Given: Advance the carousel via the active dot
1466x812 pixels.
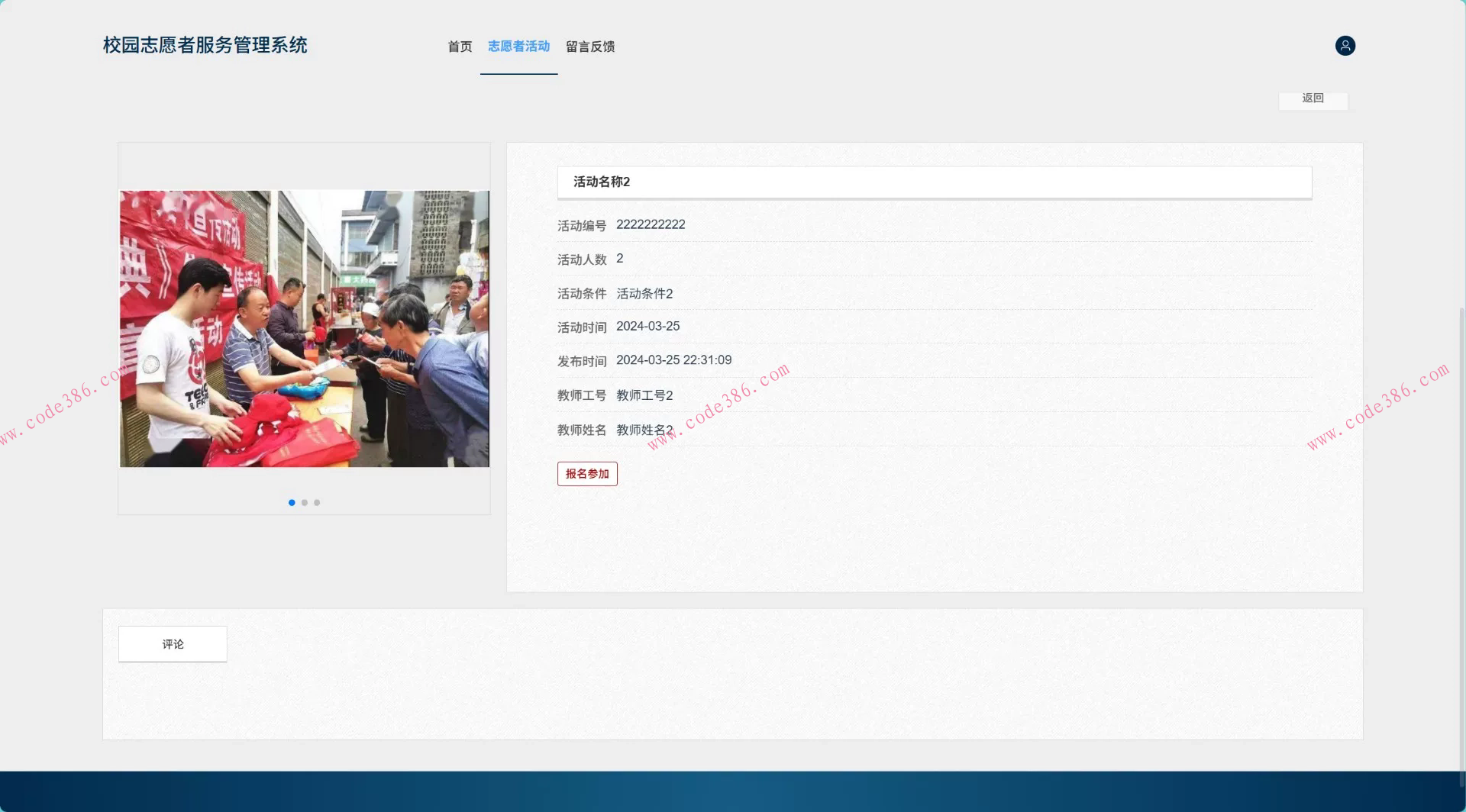Looking at the screenshot, I should [291, 502].
